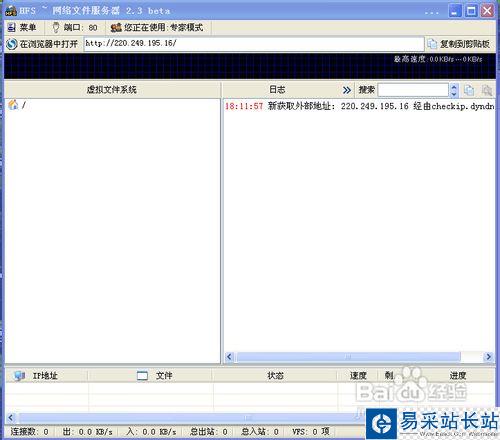Click log horizontal scrollbar right arrow
The height and width of the screenshot is (440, 500).
pos(488,357)
